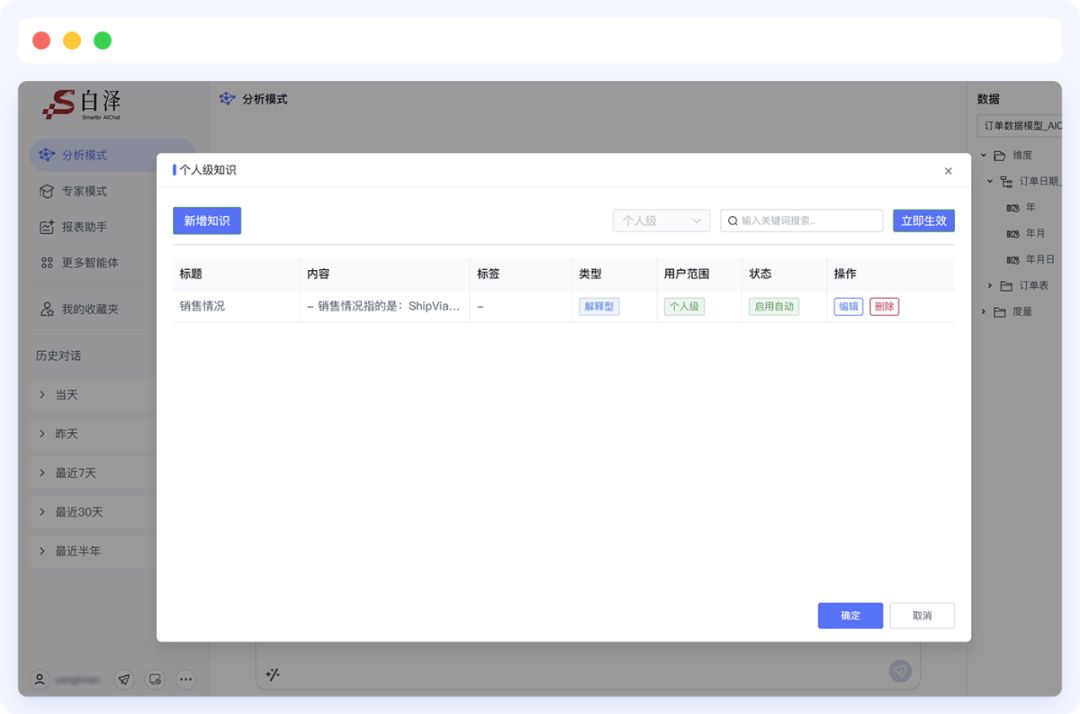
Task: Click the 度量 folder icon
Action: [999, 312]
